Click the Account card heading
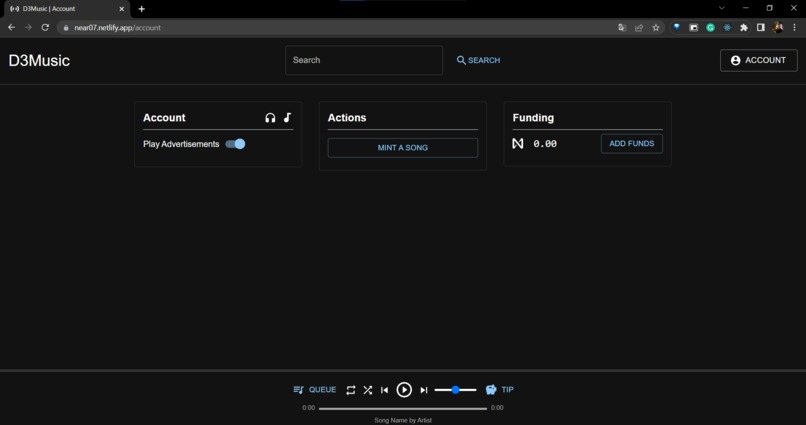The height and width of the screenshot is (425, 806). (164, 118)
